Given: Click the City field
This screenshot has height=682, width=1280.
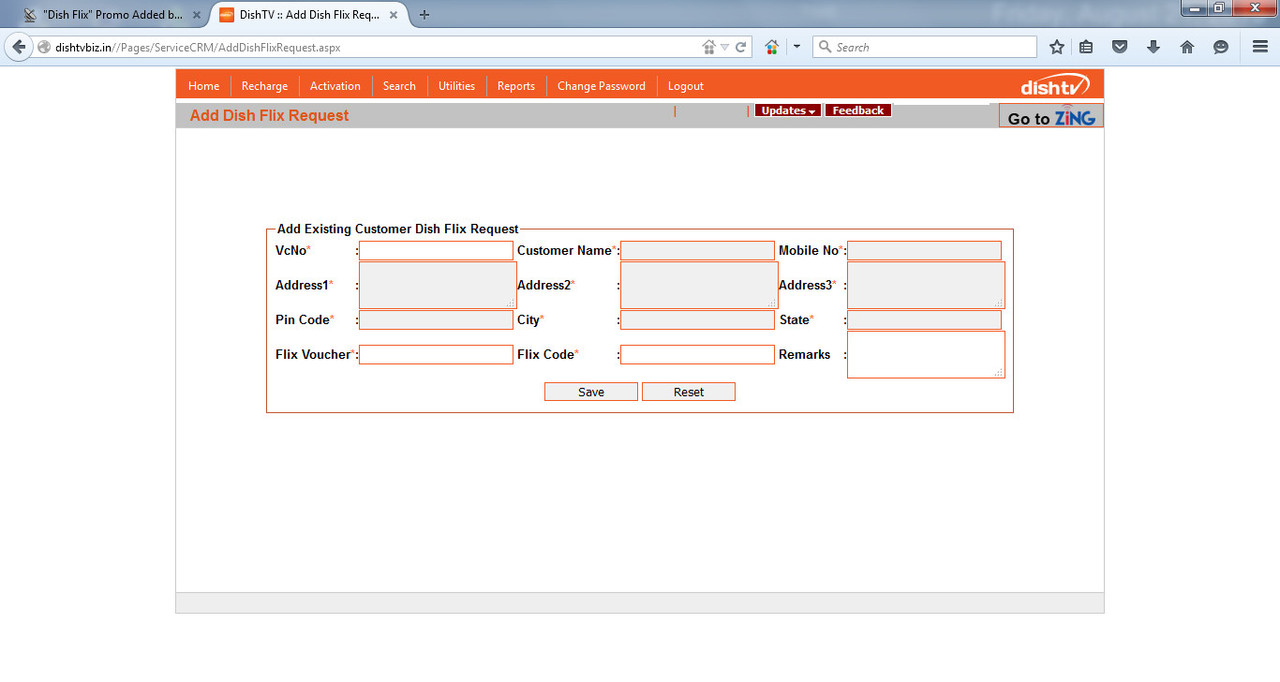Looking at the screenshot, I should point(697,320).
